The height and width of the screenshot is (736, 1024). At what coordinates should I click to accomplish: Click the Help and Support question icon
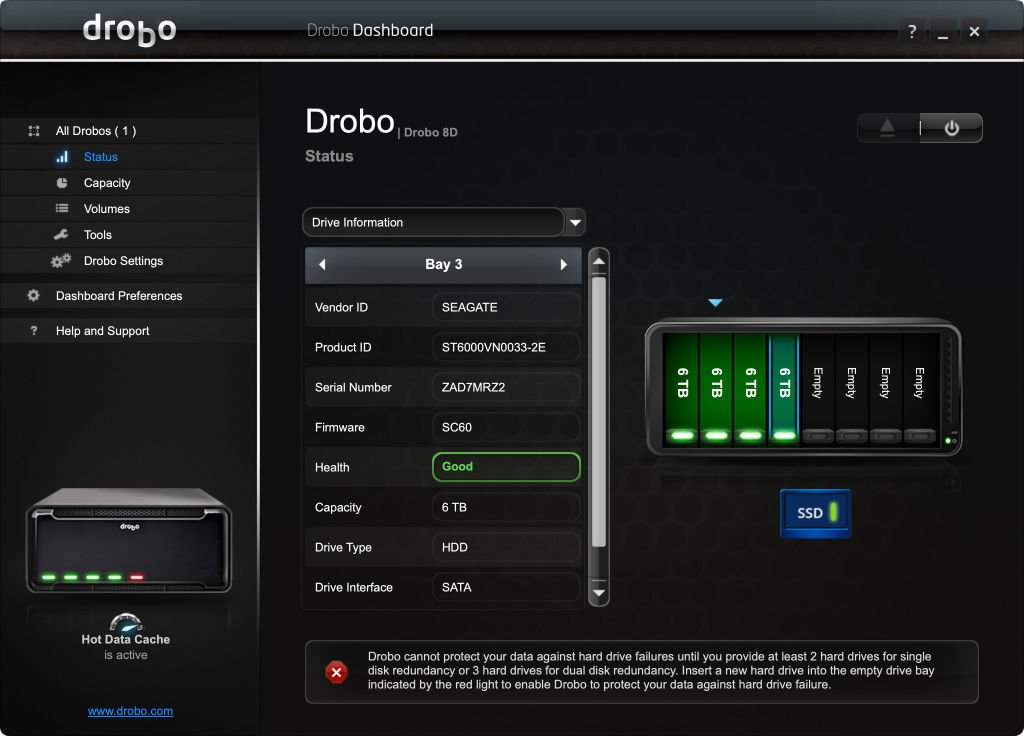[34, 331]
